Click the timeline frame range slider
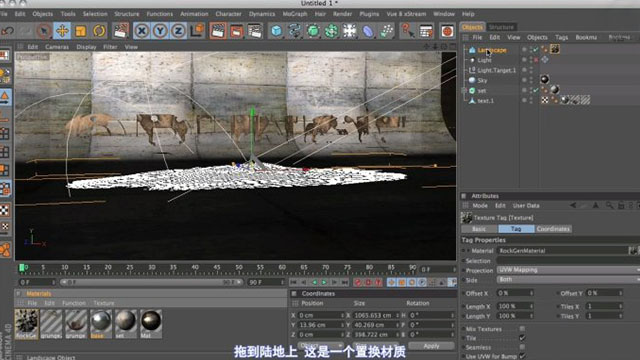This screenshot has height=360, width=640. pos(151,282)
